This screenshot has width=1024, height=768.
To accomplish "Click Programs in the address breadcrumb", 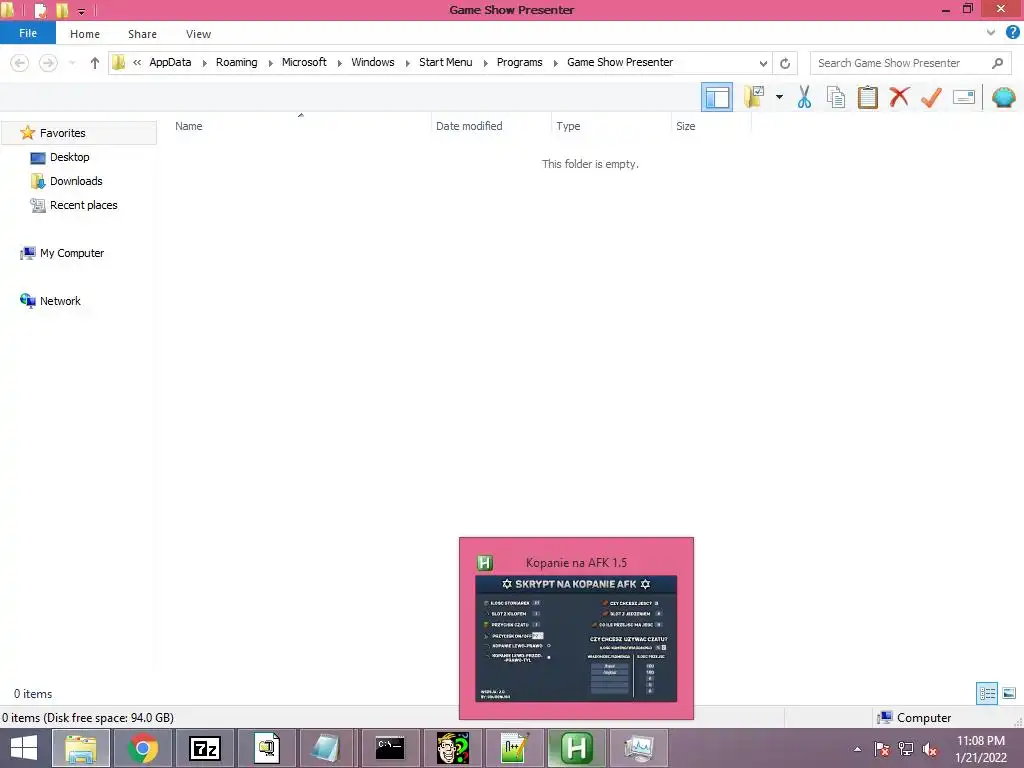I will (x=519, y=62).
